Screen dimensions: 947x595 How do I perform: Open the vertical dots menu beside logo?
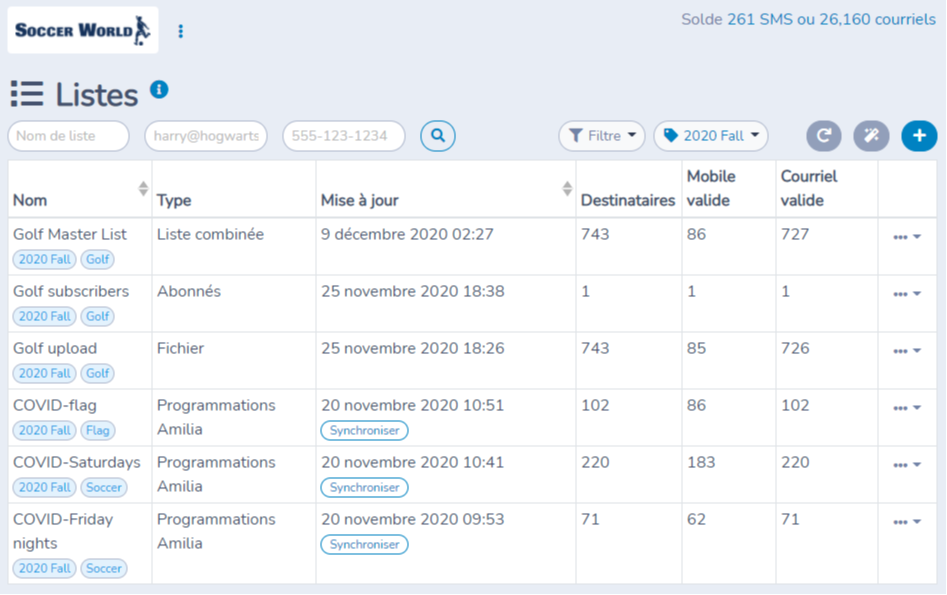(181, 31)
